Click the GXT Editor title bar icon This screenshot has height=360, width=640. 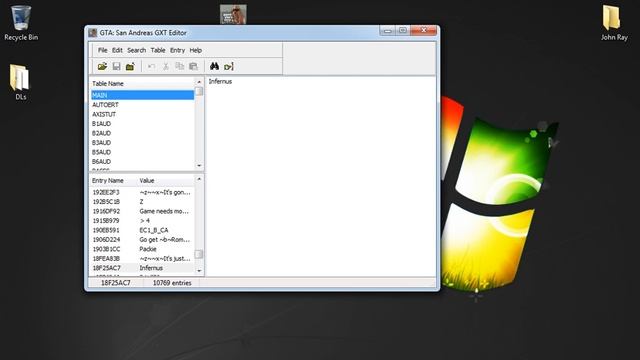point(93,33)
